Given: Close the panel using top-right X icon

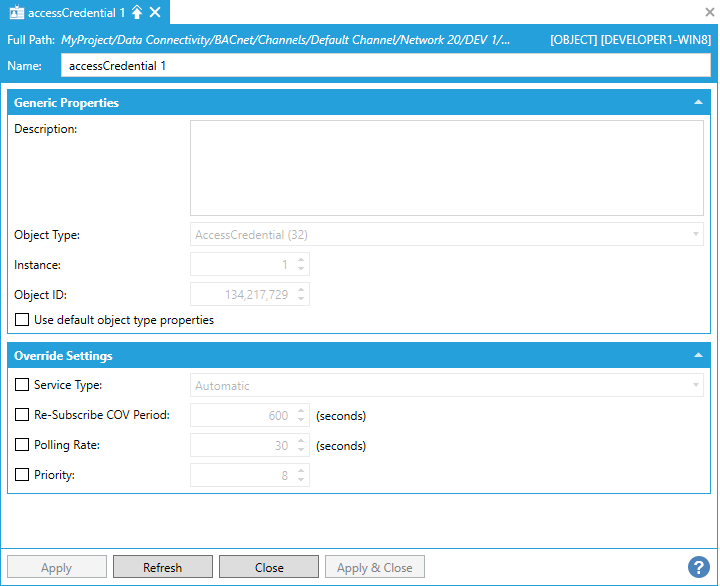Looking at the screenshot, I should 710,12.
